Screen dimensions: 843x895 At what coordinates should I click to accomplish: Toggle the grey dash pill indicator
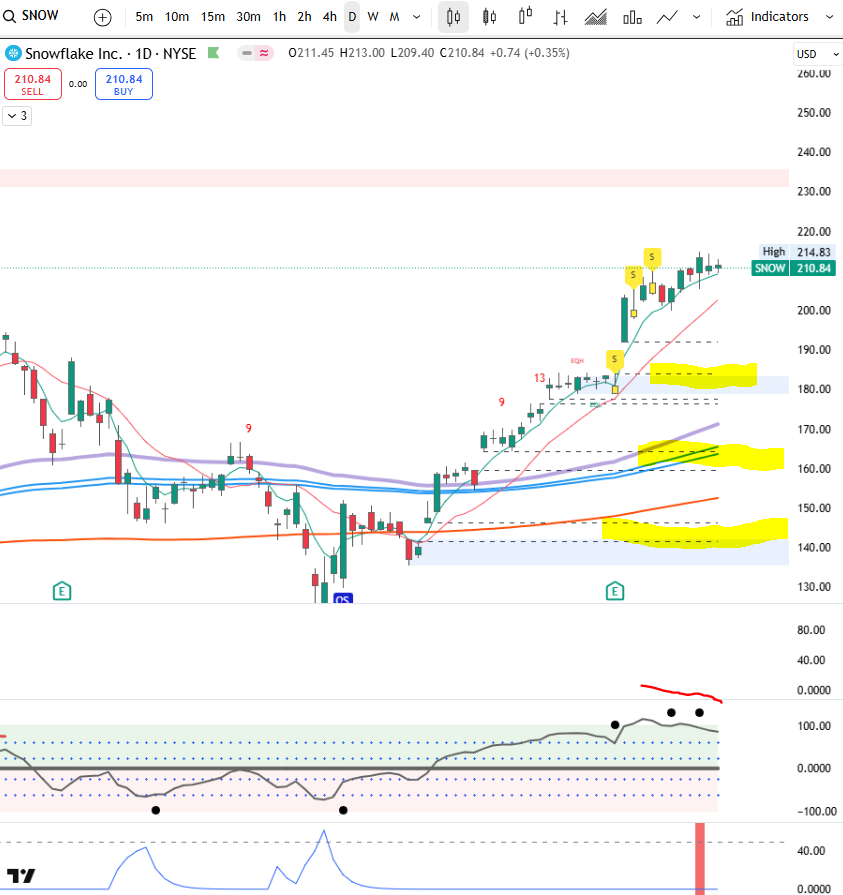click(247, 53)
